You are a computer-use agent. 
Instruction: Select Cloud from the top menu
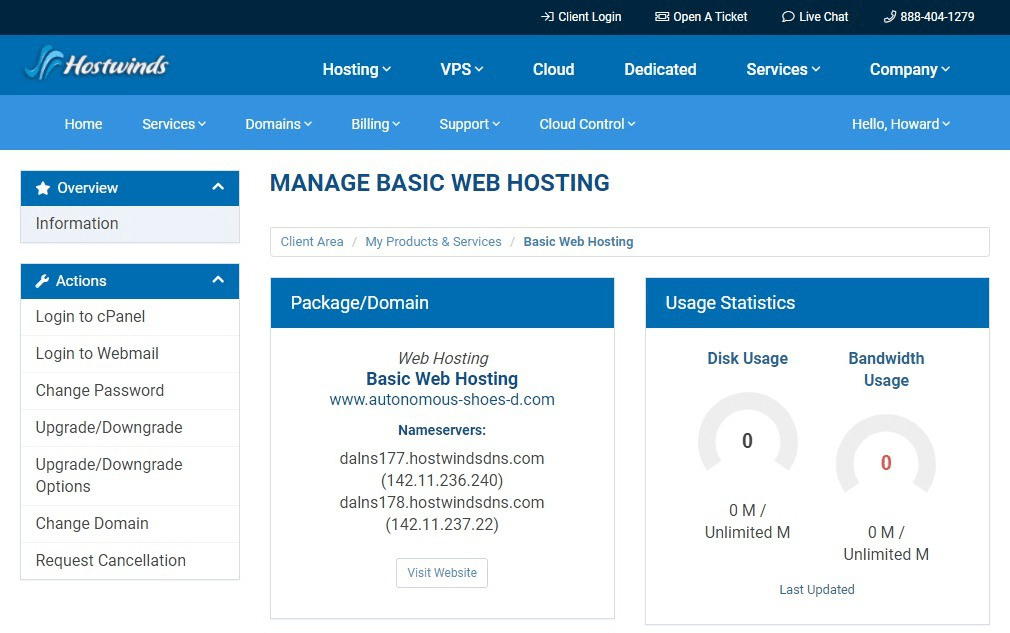553,69
